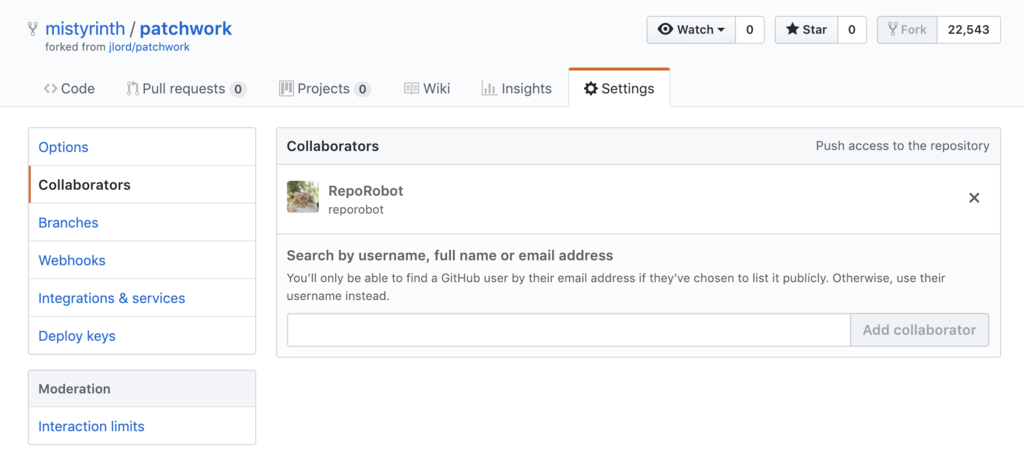Star the patchwork repository
This screenshot has height=461, width=1024.
(806, 30)
